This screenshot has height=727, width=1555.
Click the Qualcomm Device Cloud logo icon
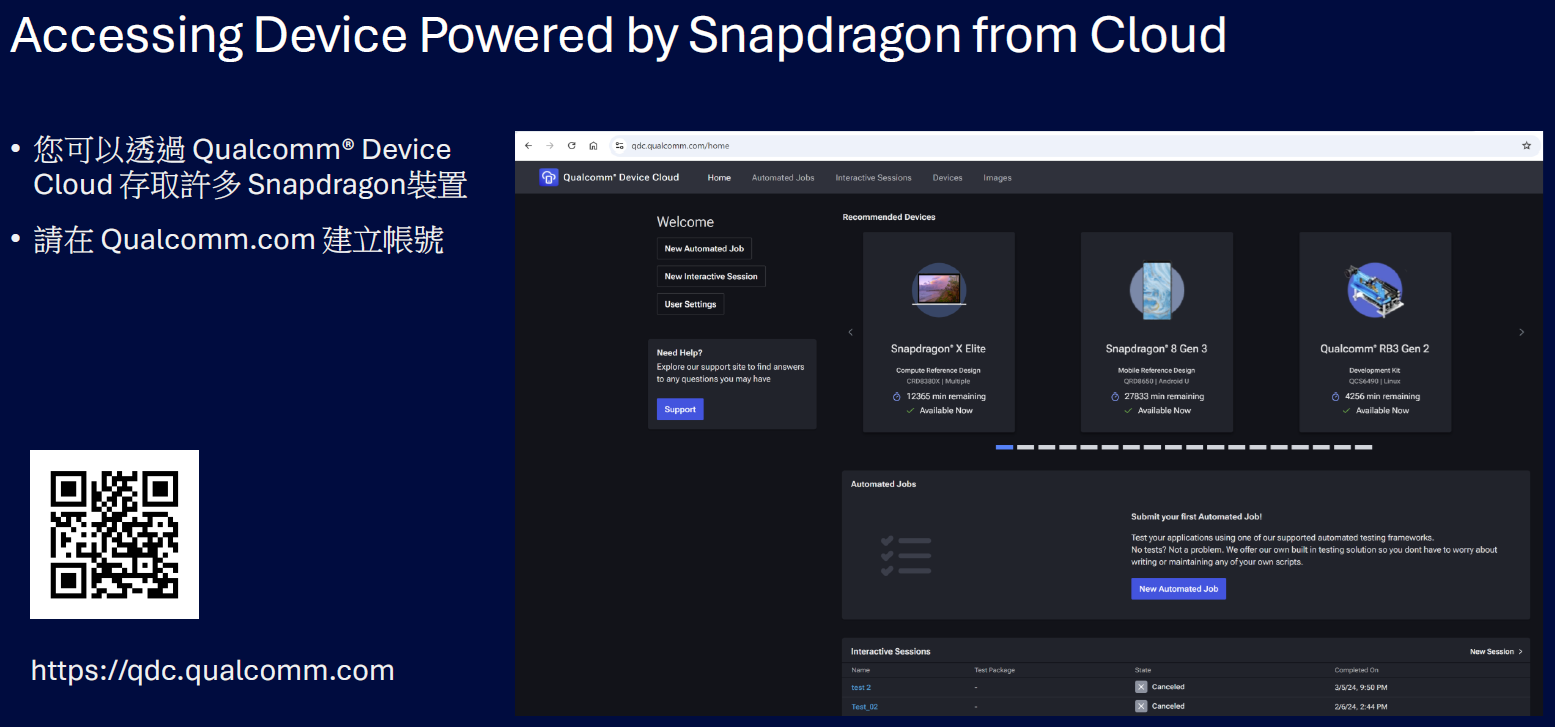(x=549, y=177)
